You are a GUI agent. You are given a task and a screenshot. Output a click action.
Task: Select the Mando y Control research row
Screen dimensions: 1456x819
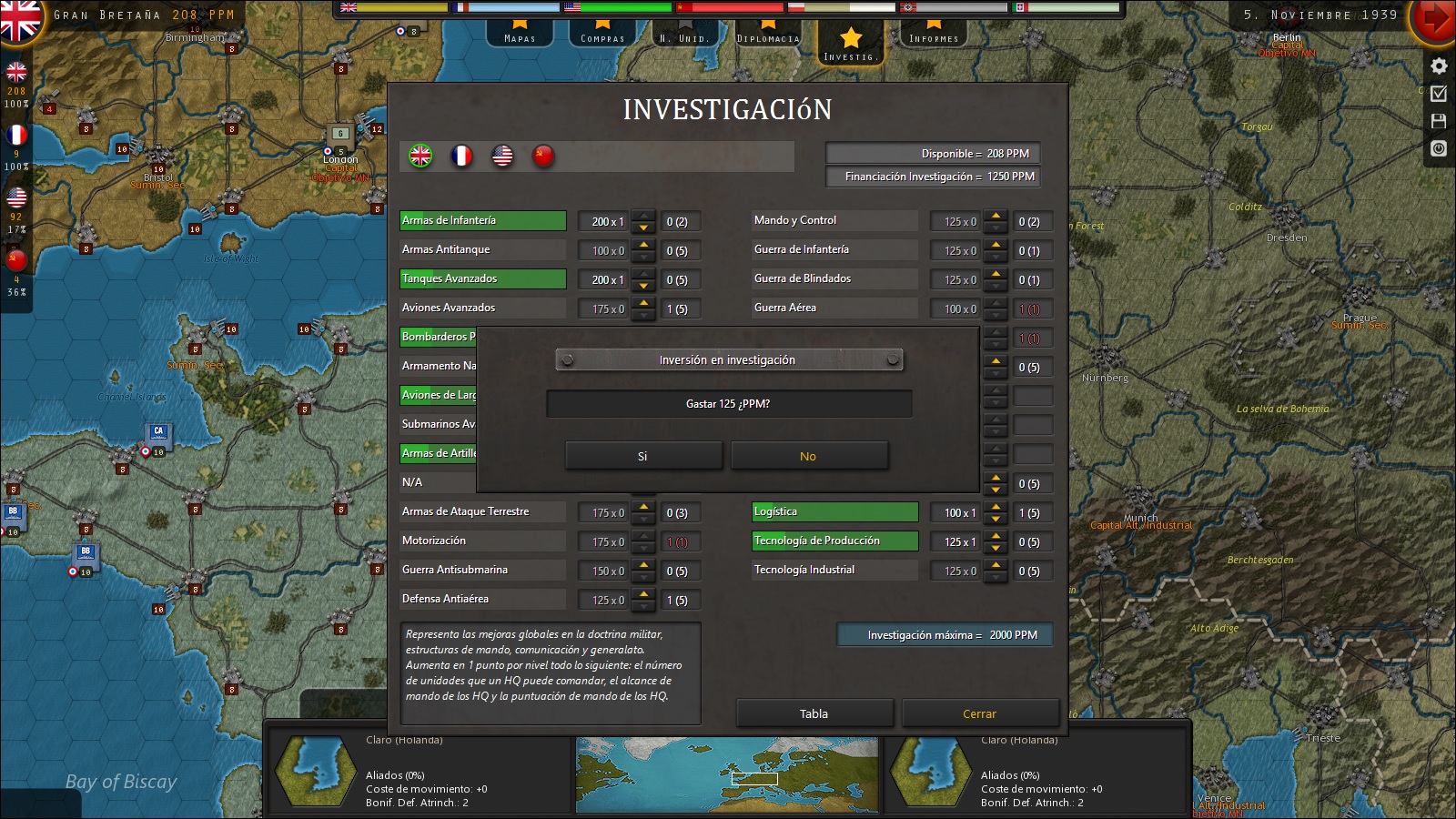(834, 221)
